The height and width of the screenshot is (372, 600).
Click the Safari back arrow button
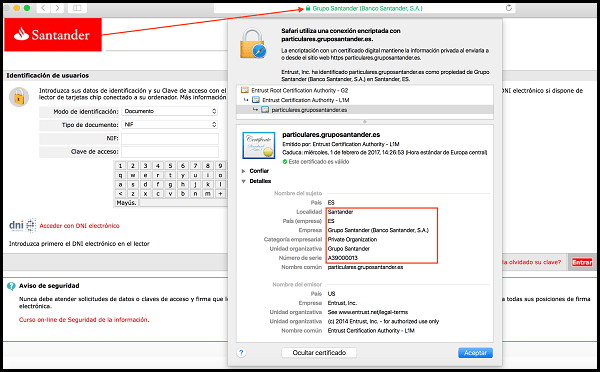coord(43,8)
